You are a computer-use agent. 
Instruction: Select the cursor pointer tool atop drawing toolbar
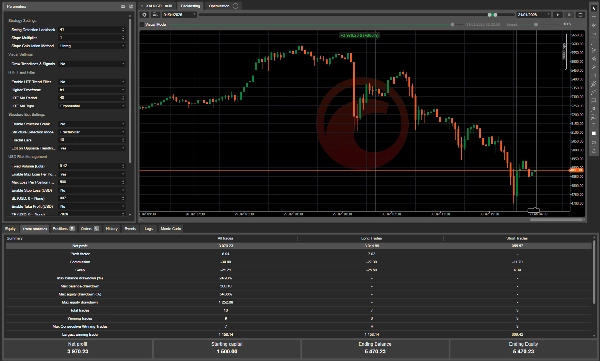pyautogui.click(x=594, y=8)
